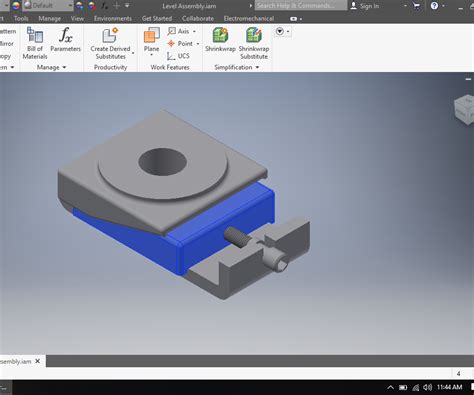Open the Get Started ribbon tab

point(157,19)
